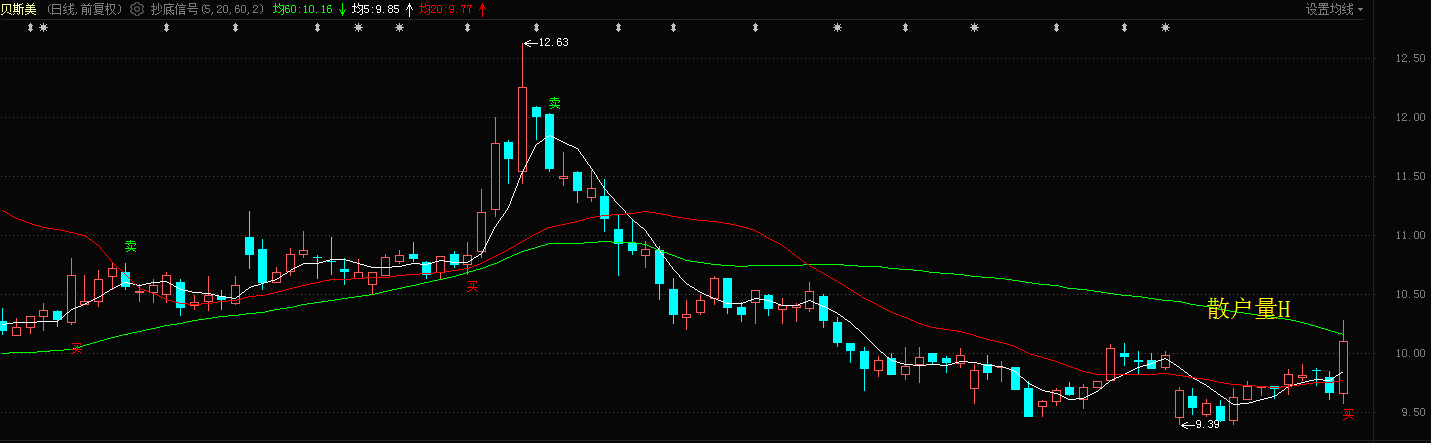Click the tall red candle peaking at 12.63

point(522,130)
